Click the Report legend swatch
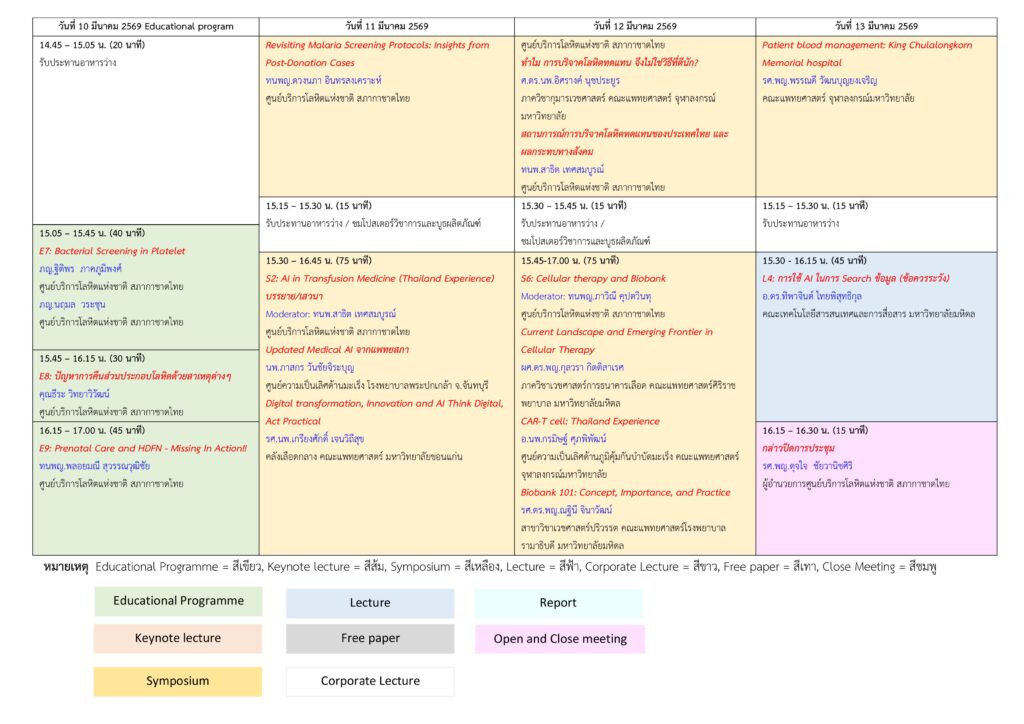1024x724 pixels. click(558, 603)
